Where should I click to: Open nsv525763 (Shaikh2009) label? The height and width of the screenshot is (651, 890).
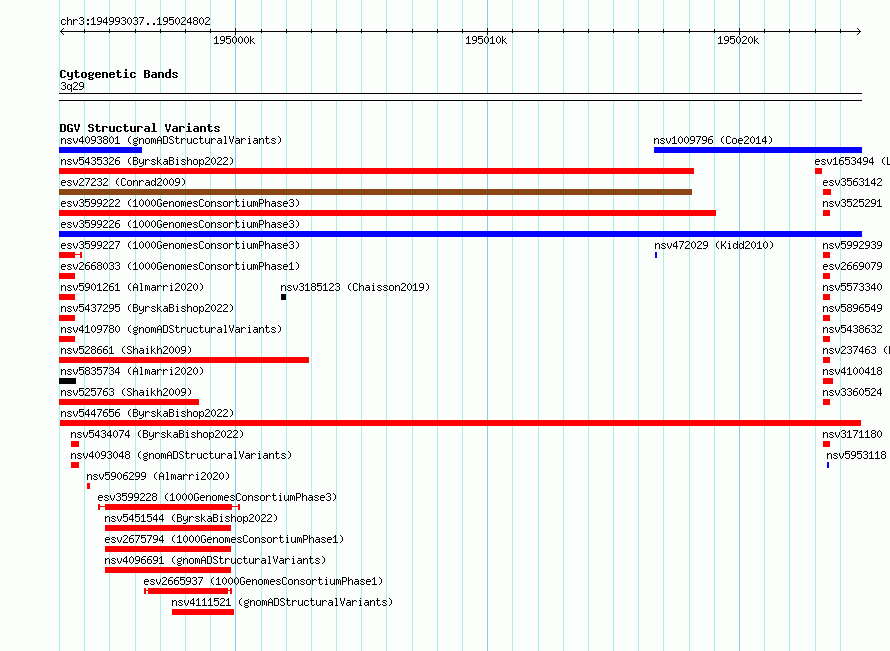(x=126, y=392)
